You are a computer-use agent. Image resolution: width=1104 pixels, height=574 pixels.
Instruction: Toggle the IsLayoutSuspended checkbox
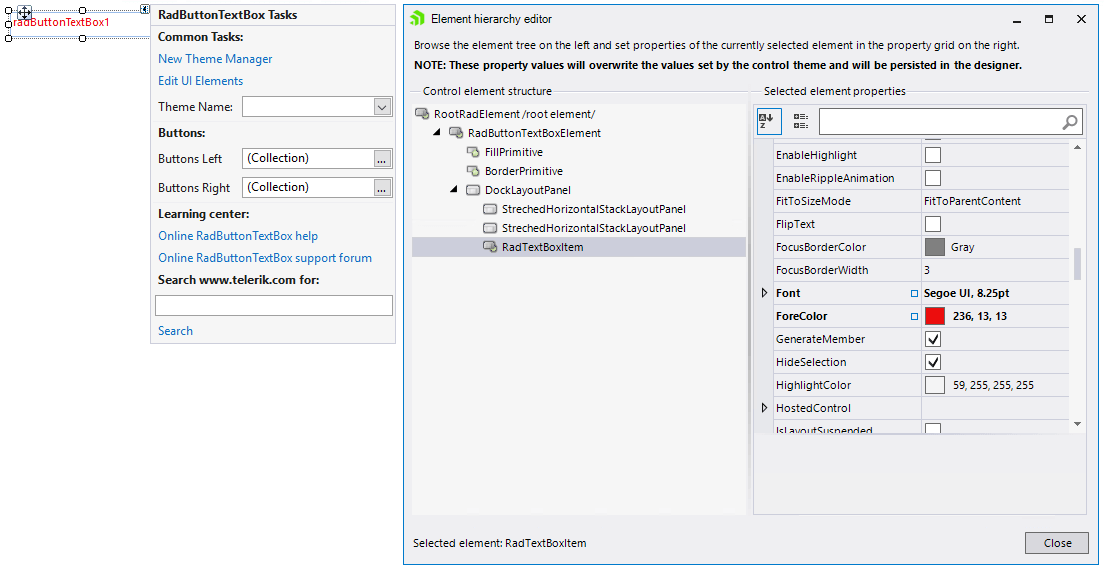[933, 428]
